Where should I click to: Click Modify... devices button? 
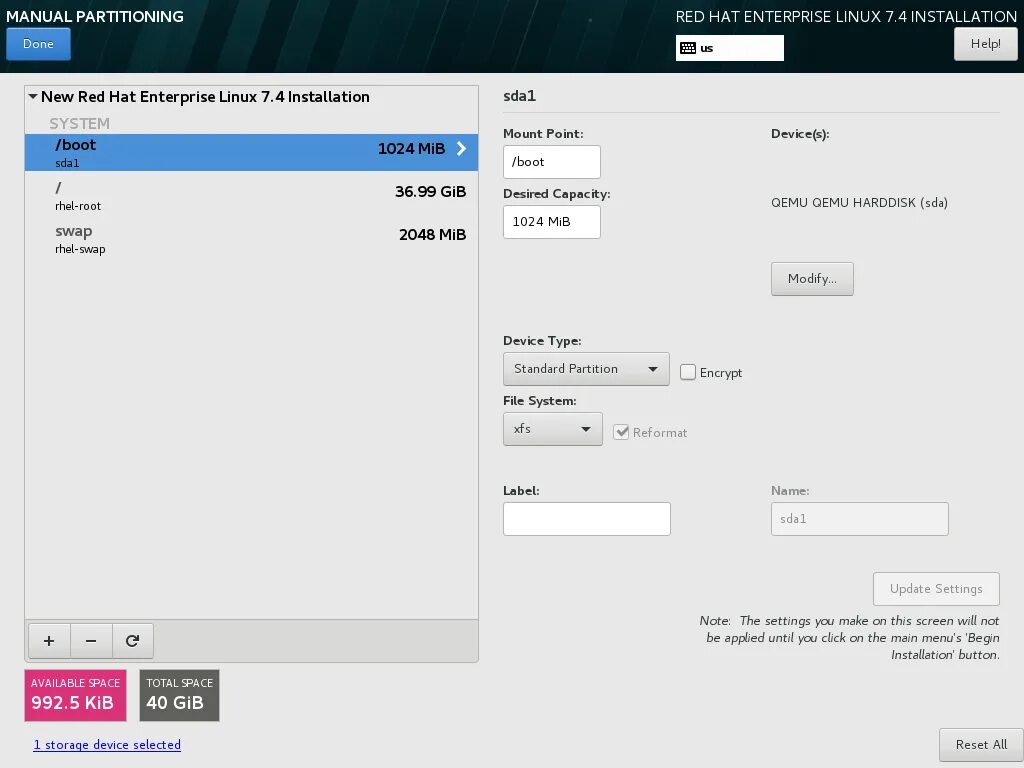click(812, 279)
